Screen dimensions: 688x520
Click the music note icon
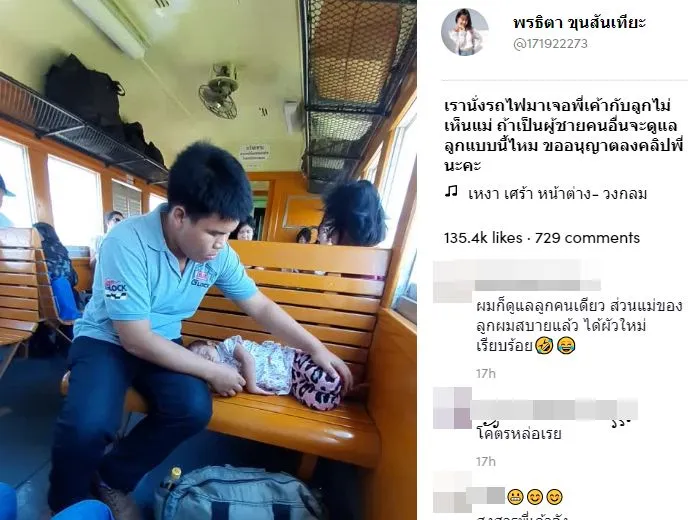451,192
